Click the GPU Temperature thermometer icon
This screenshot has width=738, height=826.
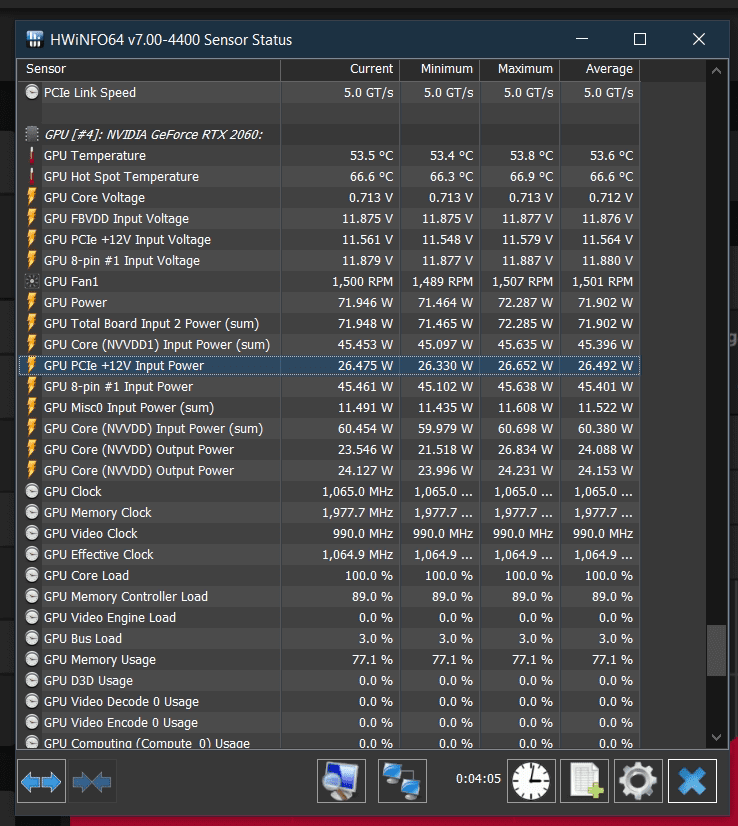click(32, 155)
